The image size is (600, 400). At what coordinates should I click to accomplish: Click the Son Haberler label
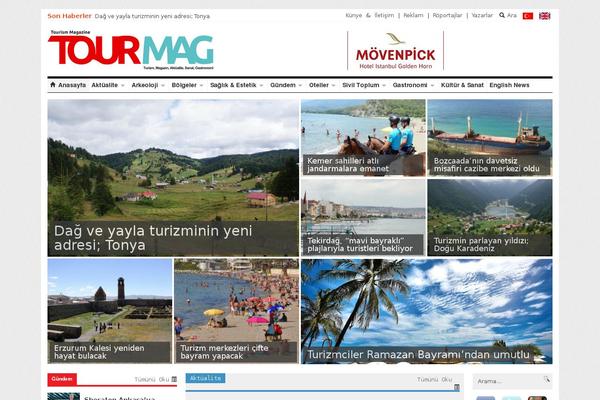(x=69, y=16)
